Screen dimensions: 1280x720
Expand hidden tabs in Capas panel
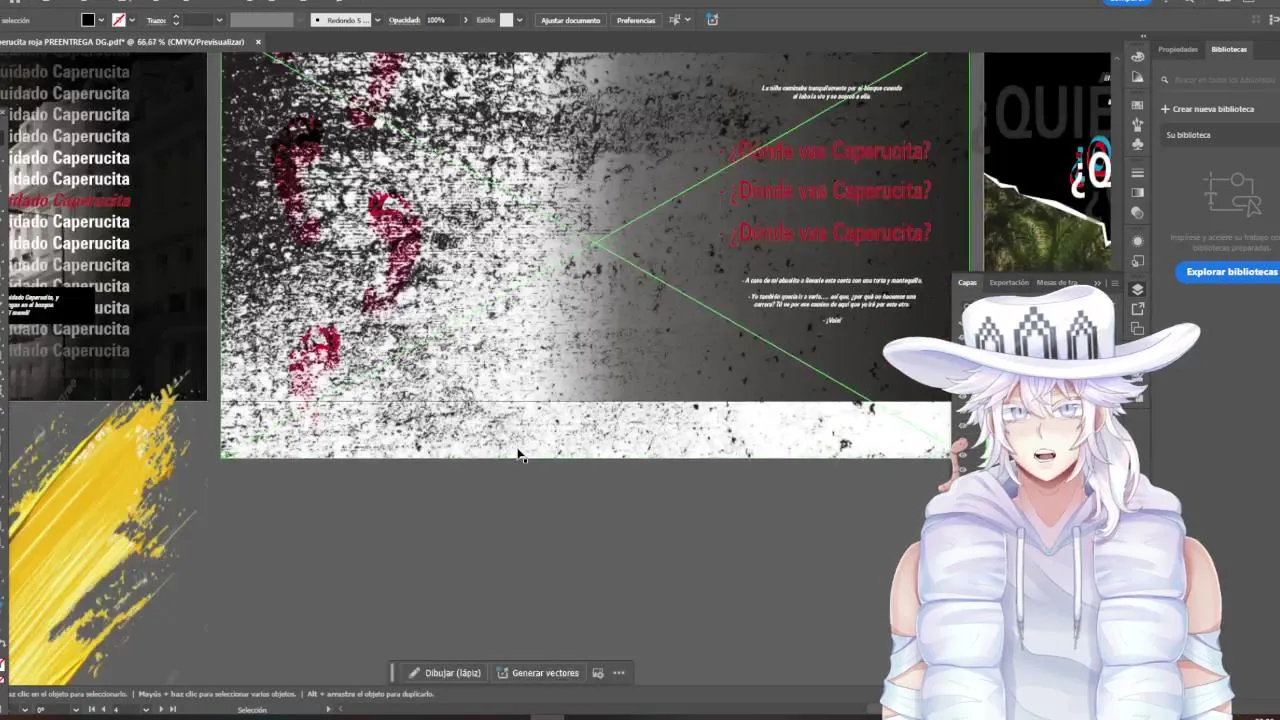tap(1097, 283)
